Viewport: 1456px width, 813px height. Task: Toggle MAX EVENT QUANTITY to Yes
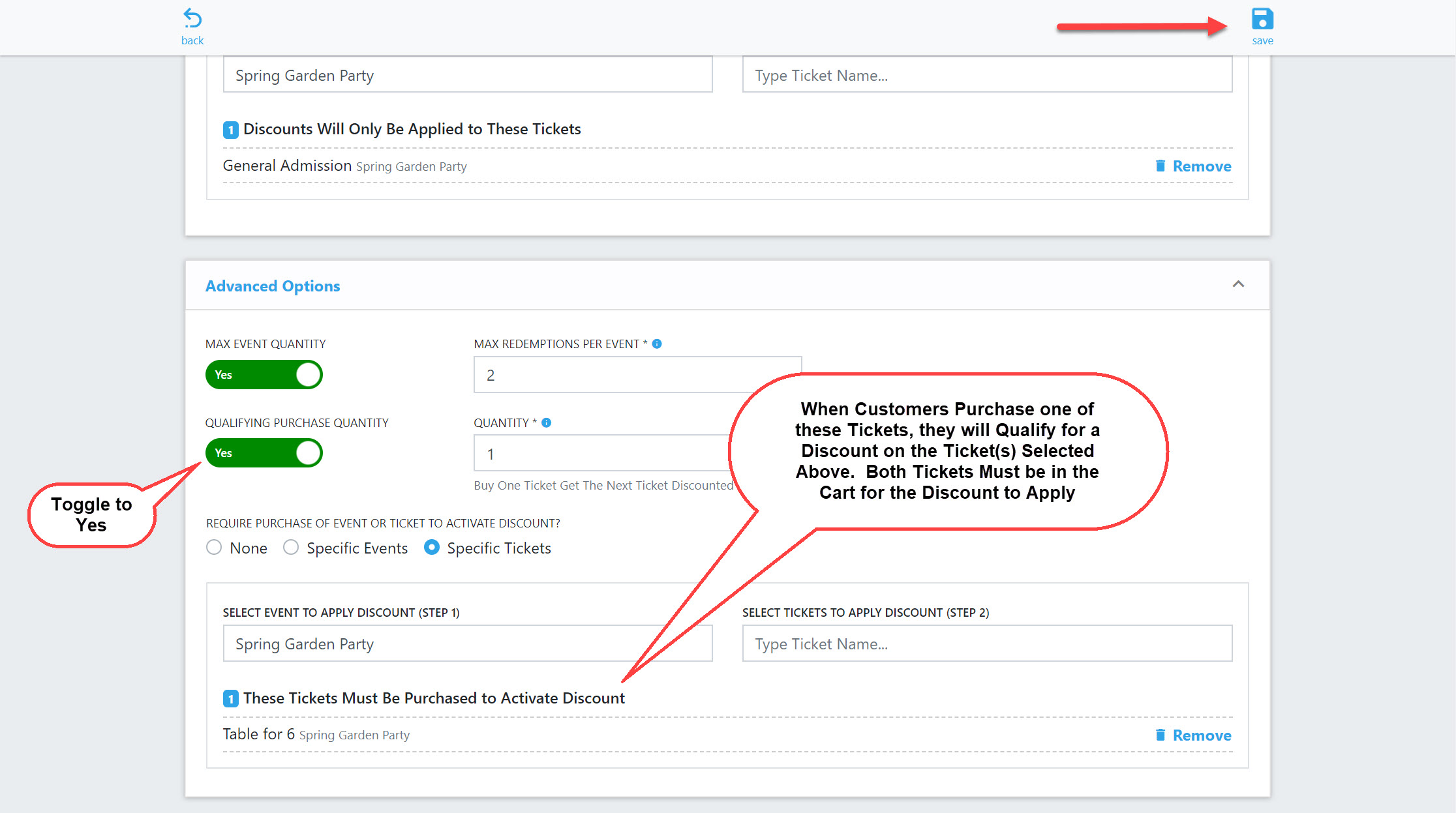click(264, 374)
